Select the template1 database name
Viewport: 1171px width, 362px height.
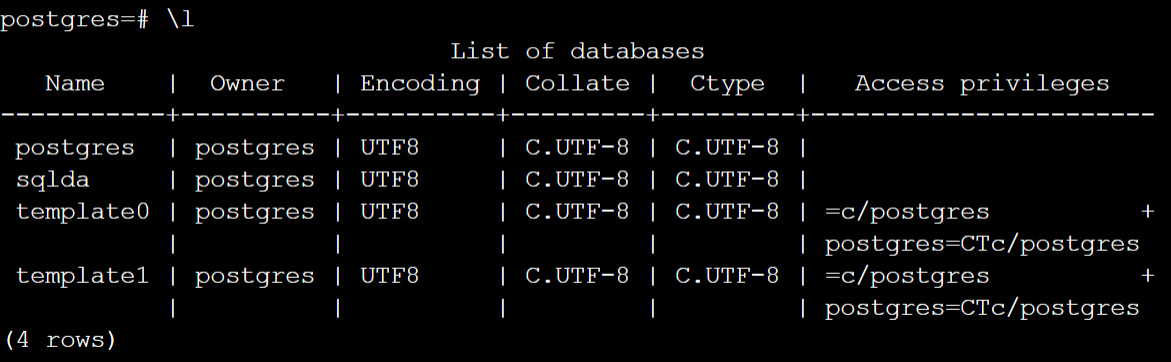click(82, 276)
